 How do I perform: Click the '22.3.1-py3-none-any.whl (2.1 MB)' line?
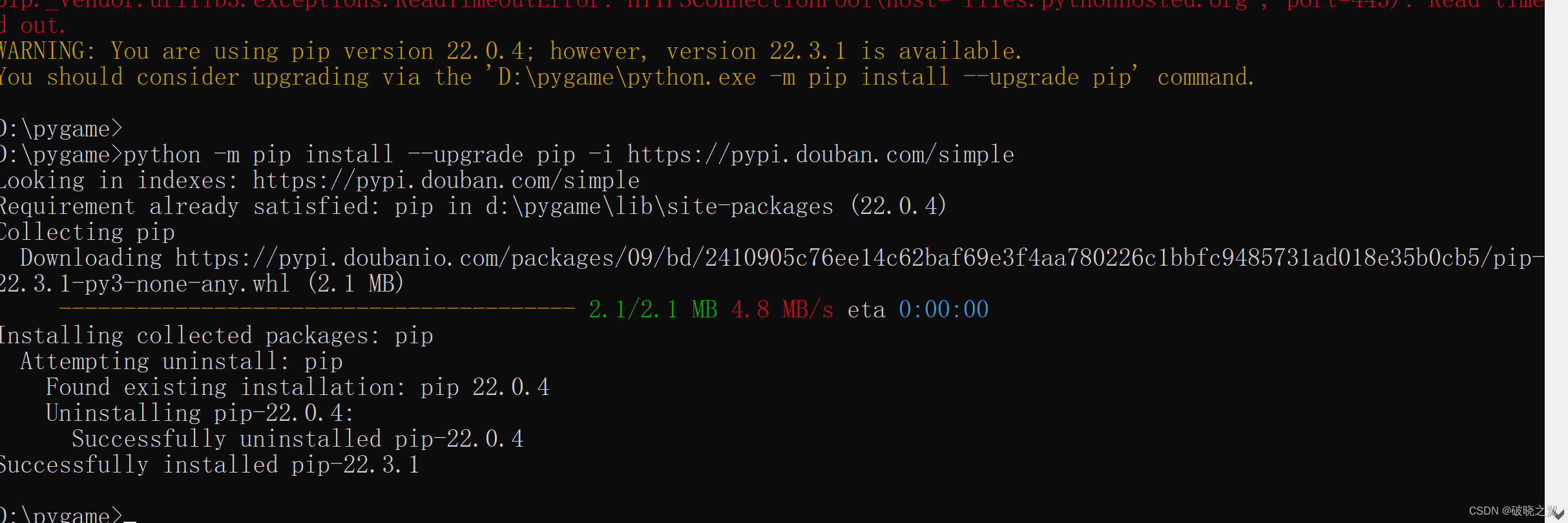[x=202, y=284]
